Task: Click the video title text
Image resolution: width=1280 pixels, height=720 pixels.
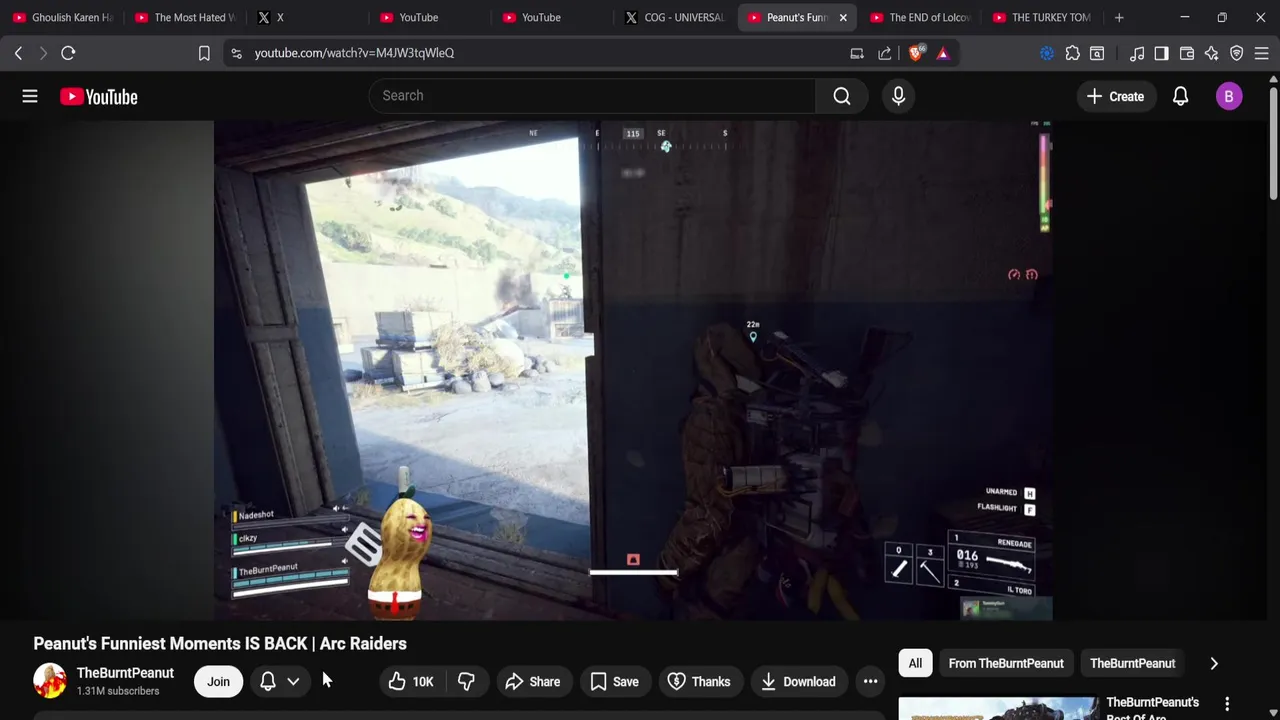Action: click(x=220, y=643)
